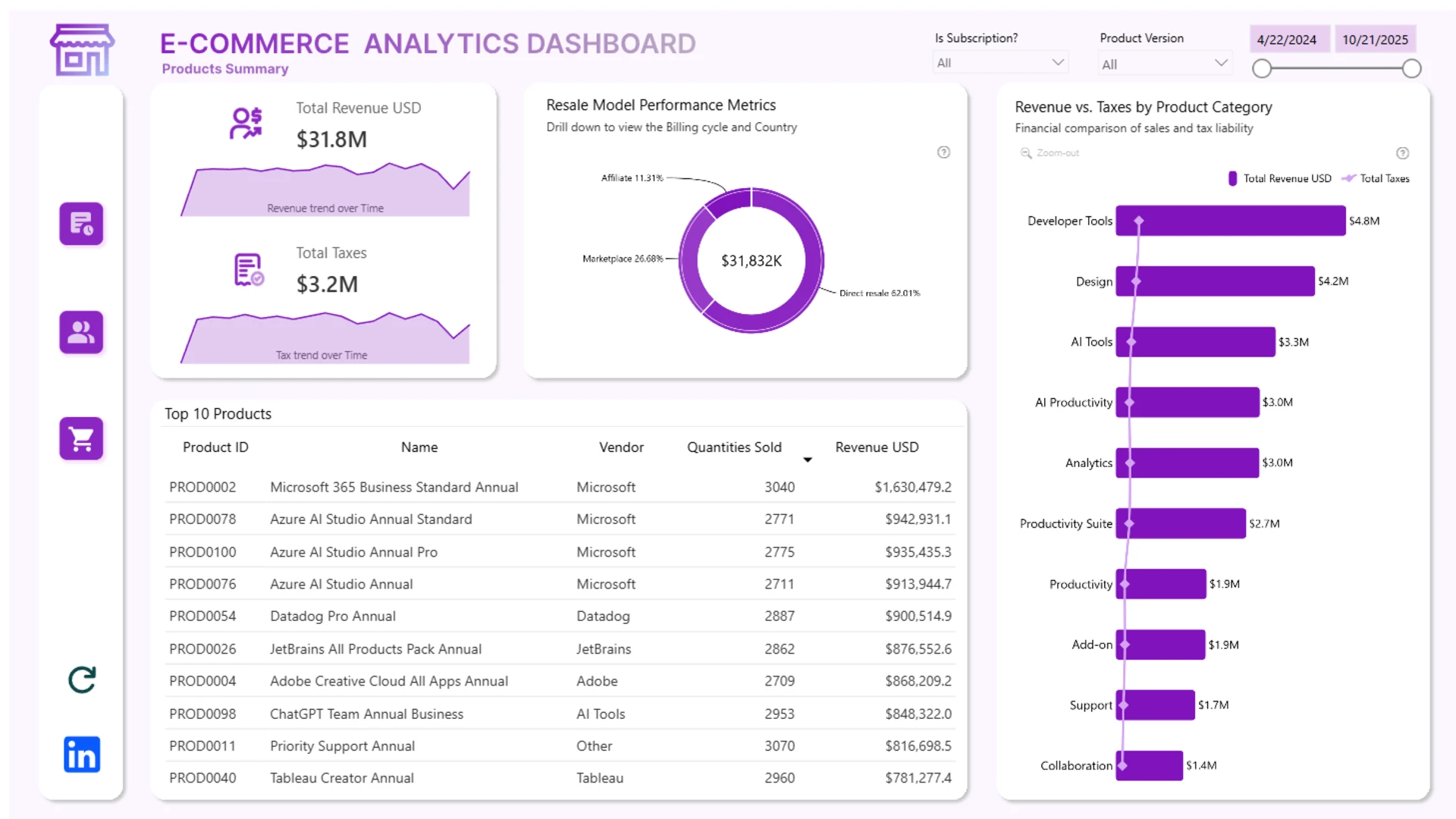1456x819 pixels.
Task: Click help icon on Revenue vs. Taxes chart
Action: coord(1403,153)
